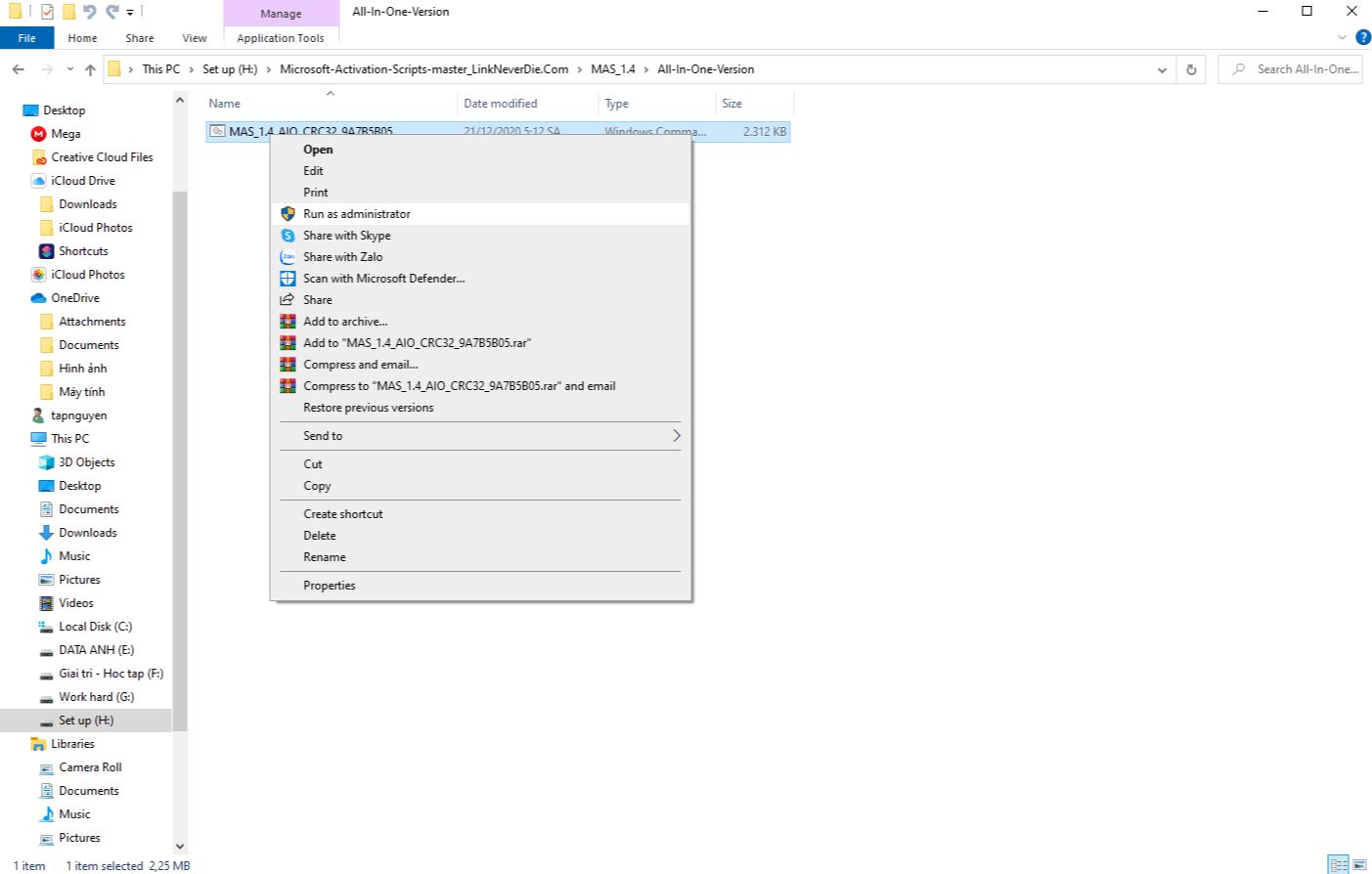Switch to large thumbnails view in status bar
1372x874 pixels.
(x=1359, y=864)
